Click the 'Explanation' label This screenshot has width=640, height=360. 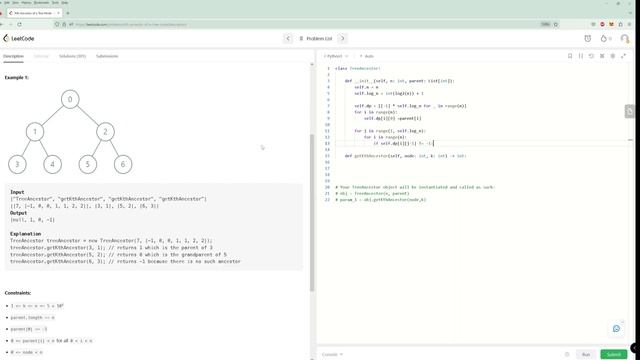(25, 234)
